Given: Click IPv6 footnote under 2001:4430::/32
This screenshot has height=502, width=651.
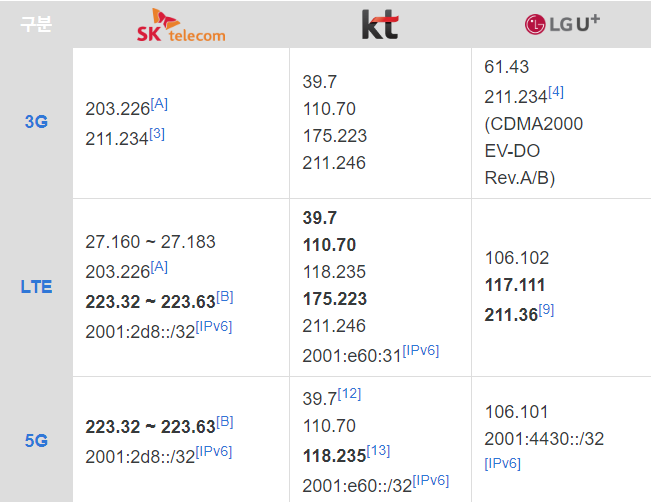Looking at the screenshot, I should [x=502, y=463].
